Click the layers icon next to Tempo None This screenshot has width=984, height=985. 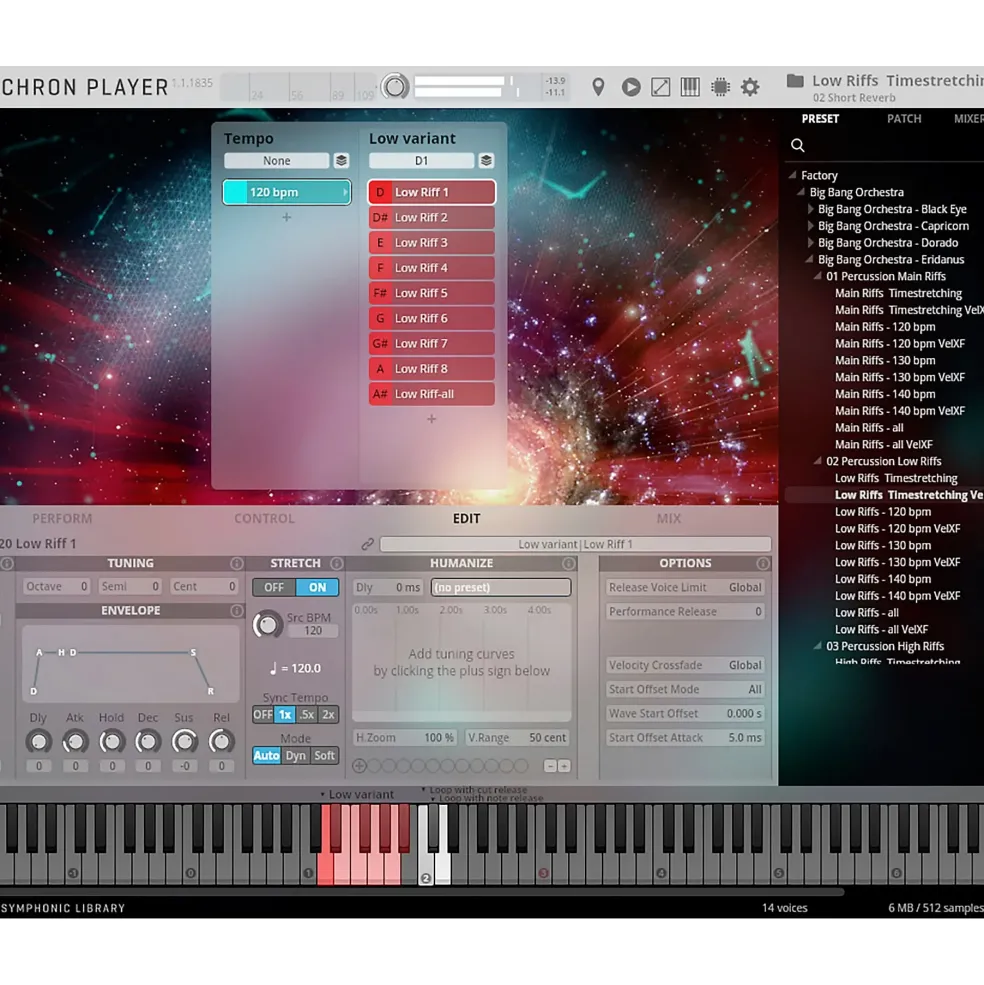tap(341, 161)
